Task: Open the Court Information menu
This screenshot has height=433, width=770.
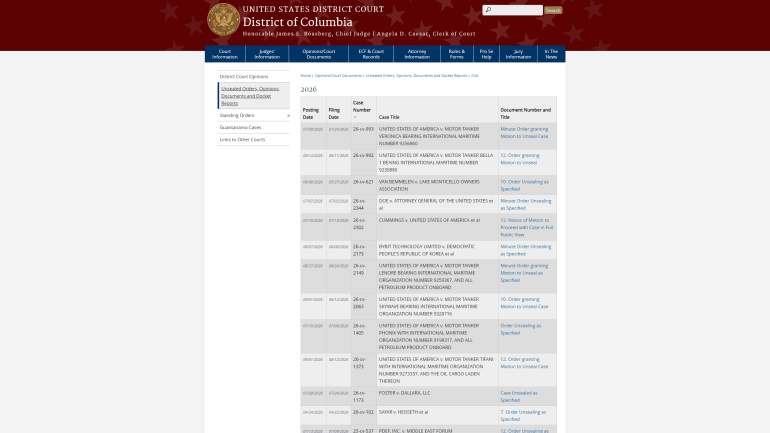Action: (225, 54)
